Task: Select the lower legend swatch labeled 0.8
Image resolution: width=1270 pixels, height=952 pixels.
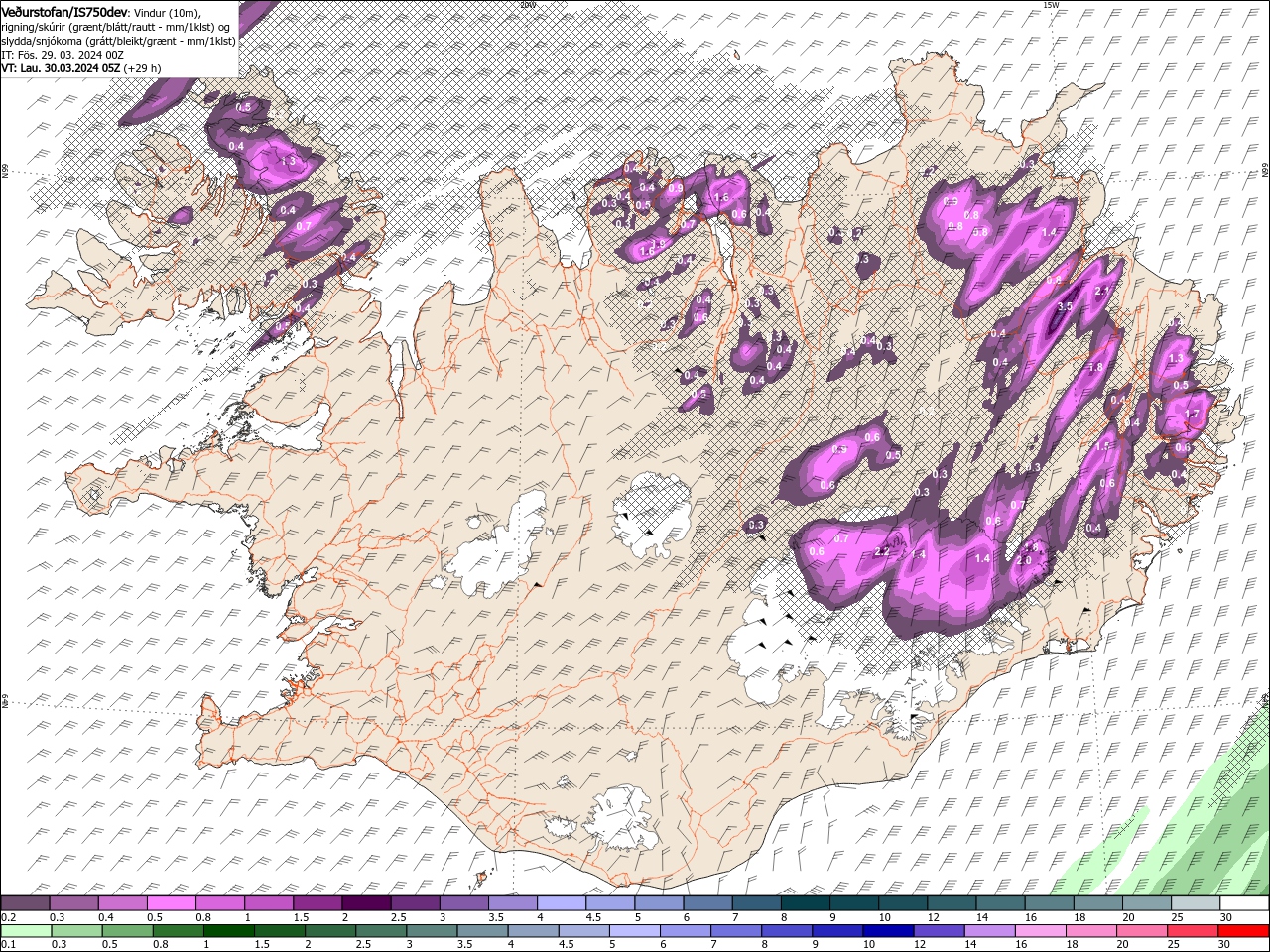Action: click(178, 931)
